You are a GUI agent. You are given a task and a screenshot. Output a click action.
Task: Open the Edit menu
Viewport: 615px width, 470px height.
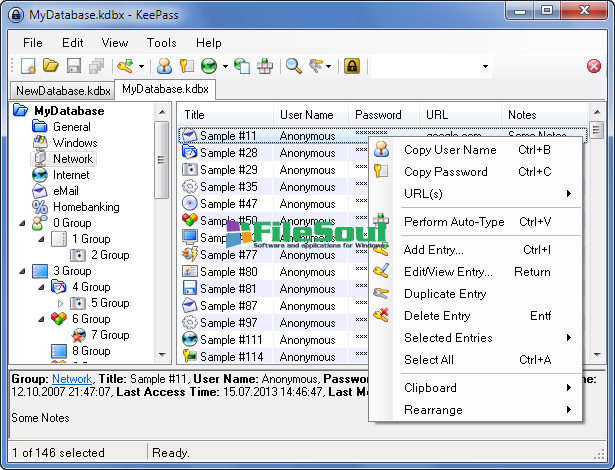(x=73, y=43)
